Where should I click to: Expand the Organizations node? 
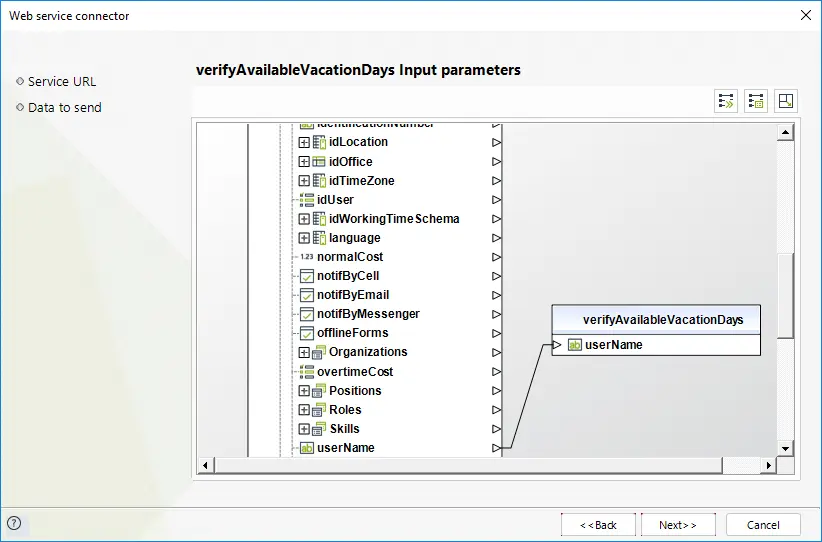pos(304,352)
